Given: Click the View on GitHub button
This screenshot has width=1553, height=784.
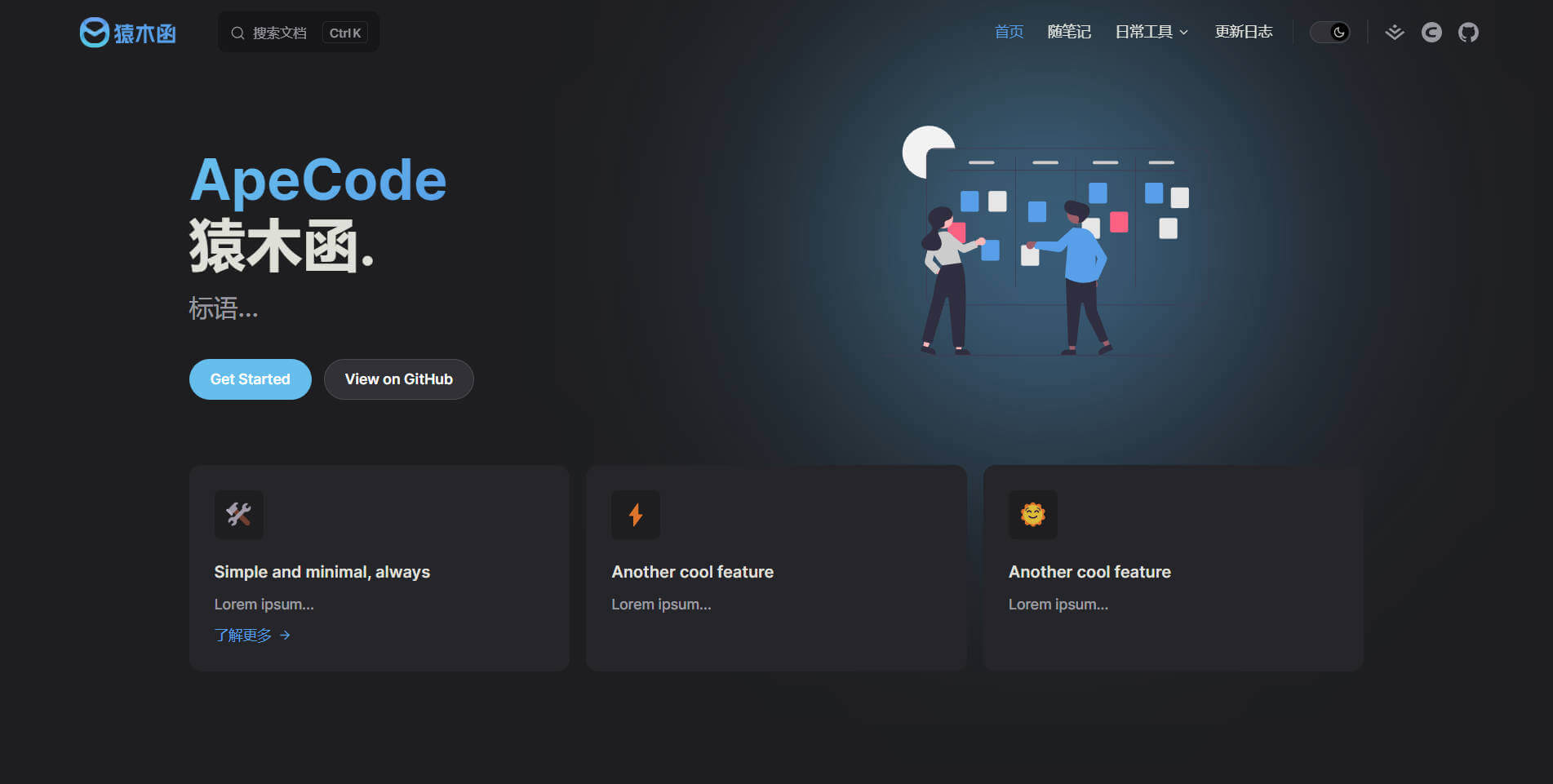Looking at the screenshot, I should (x=399, y=379).
